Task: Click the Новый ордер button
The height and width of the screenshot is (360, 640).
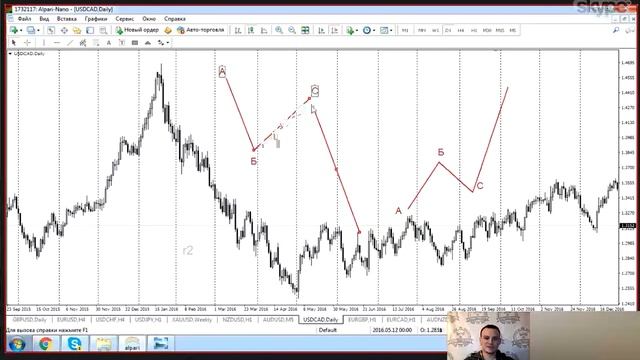Action: (137, 30)
